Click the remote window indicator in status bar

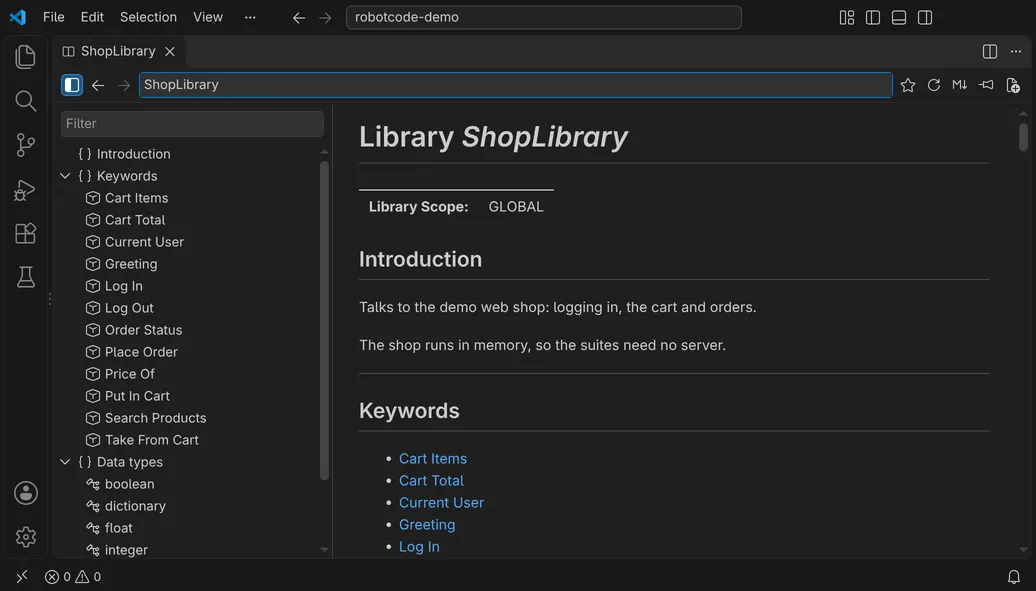pyautogui.click(x=22, y=576)
